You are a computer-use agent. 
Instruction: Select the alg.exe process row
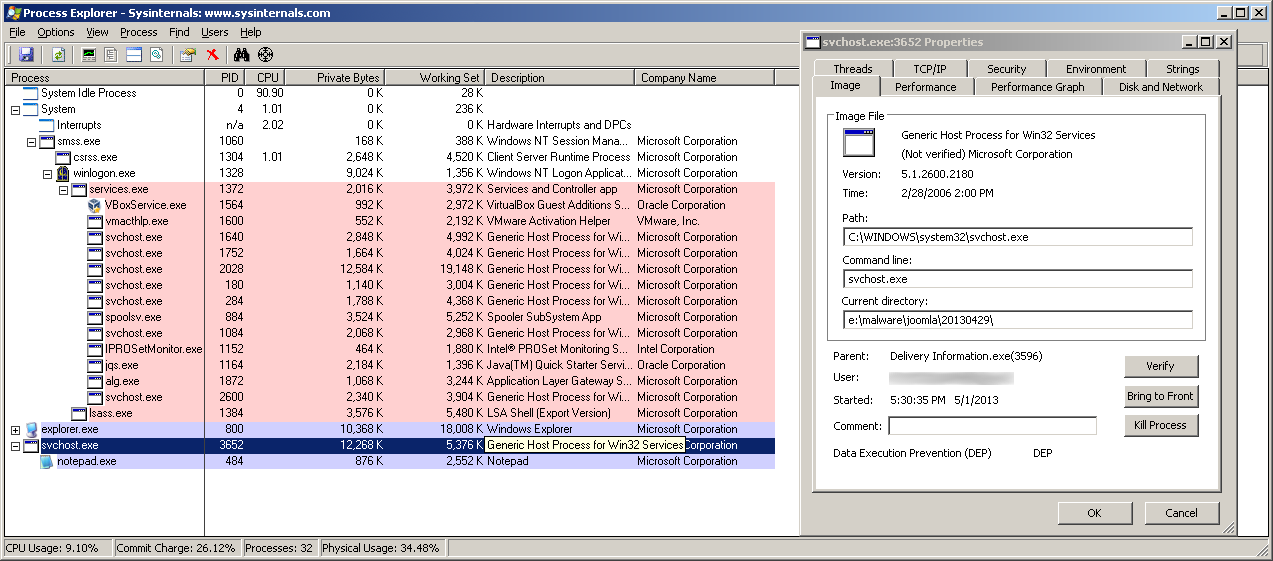(391, 381)
